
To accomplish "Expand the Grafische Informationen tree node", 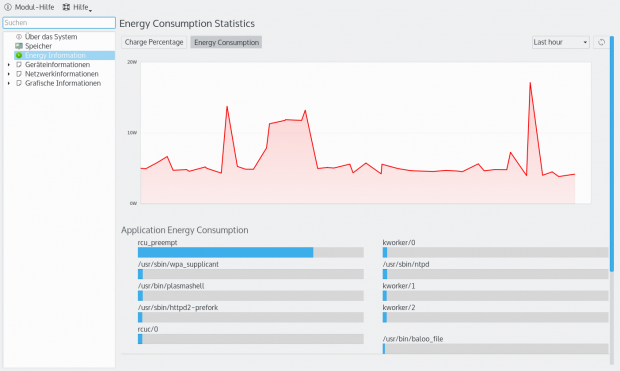I will 9,83.
